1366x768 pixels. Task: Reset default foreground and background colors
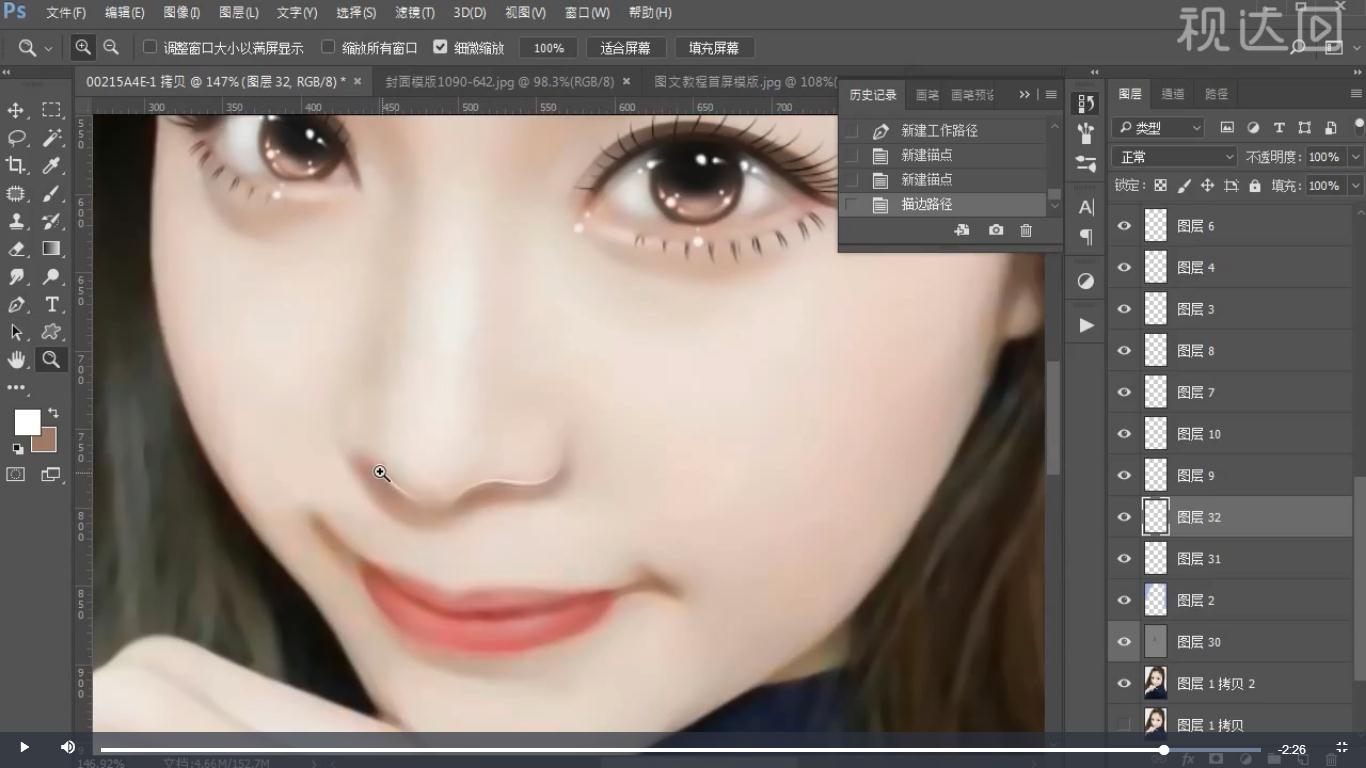click(x=18, y=449)
